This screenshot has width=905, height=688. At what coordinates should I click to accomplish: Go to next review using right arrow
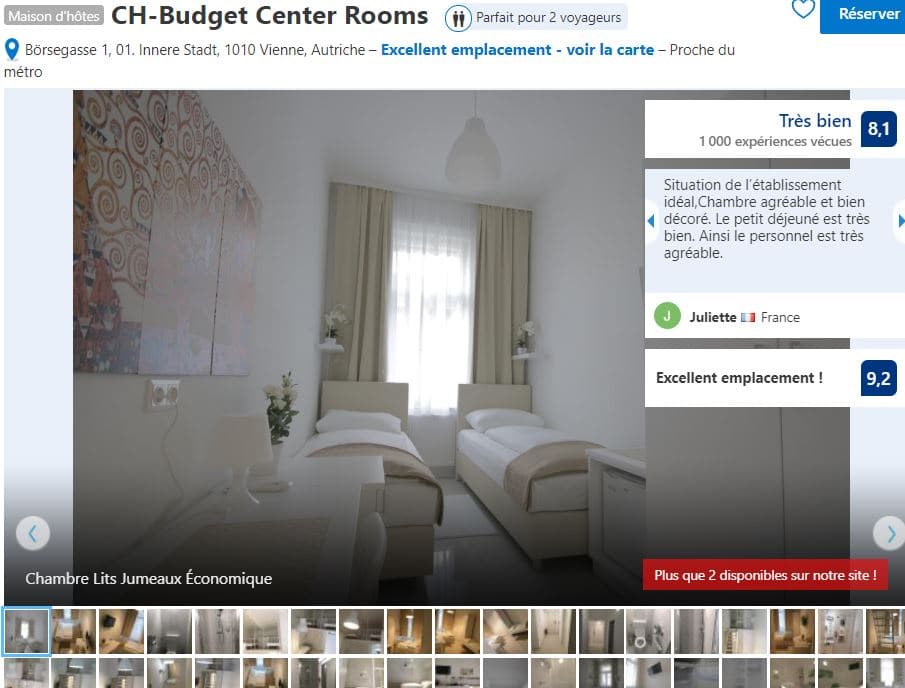click(900, 220)
